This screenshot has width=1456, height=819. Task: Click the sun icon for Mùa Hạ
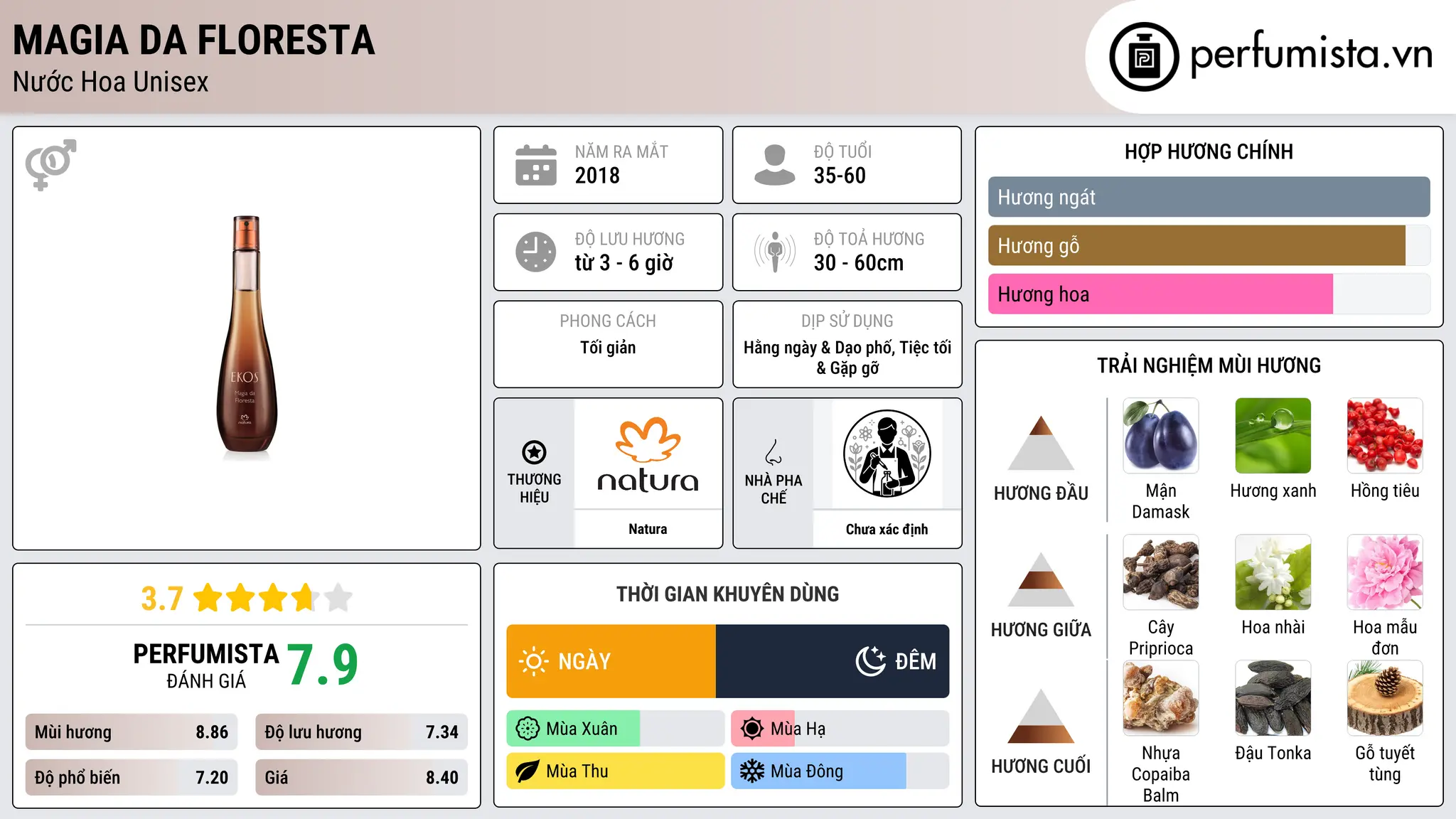752,729
